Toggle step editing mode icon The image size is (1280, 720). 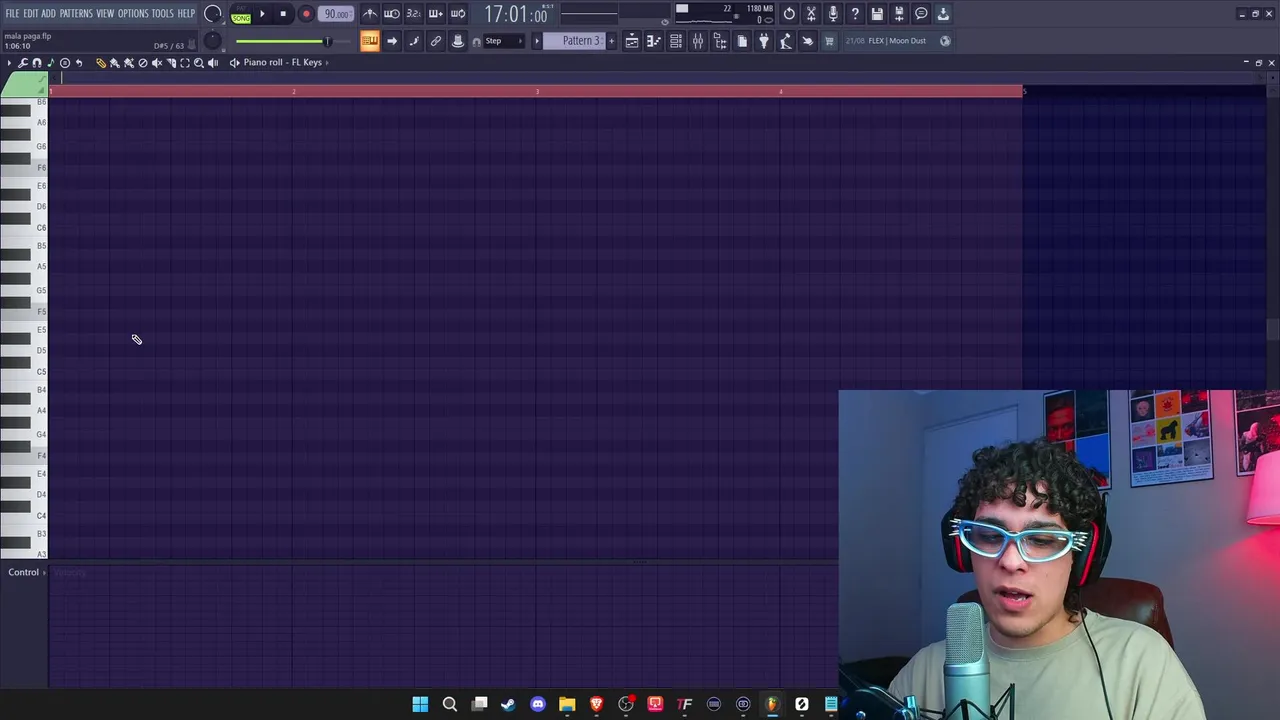pyautogui.click(x=414, y=41)
